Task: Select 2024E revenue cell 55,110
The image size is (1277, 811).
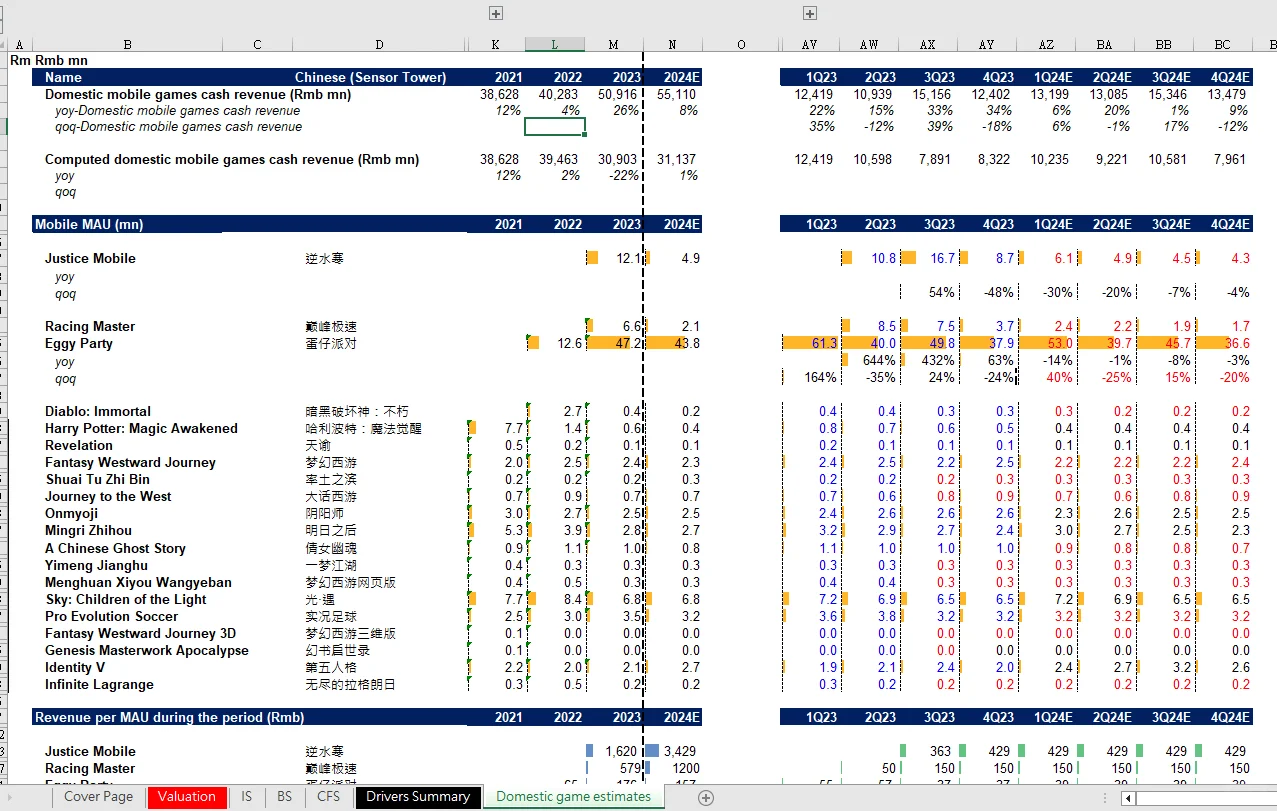Action: coord(676,94)
